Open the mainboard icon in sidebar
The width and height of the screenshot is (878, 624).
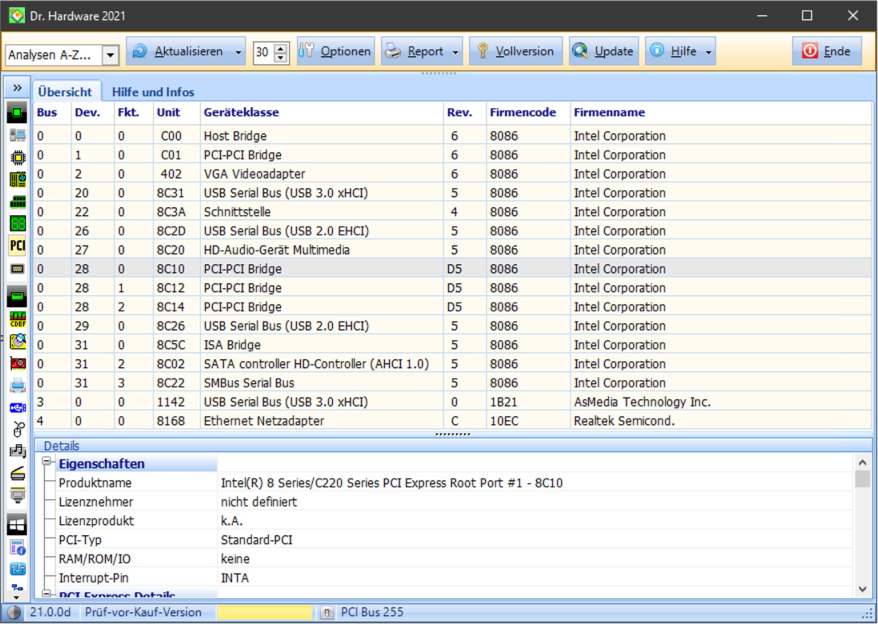(17, 179)
